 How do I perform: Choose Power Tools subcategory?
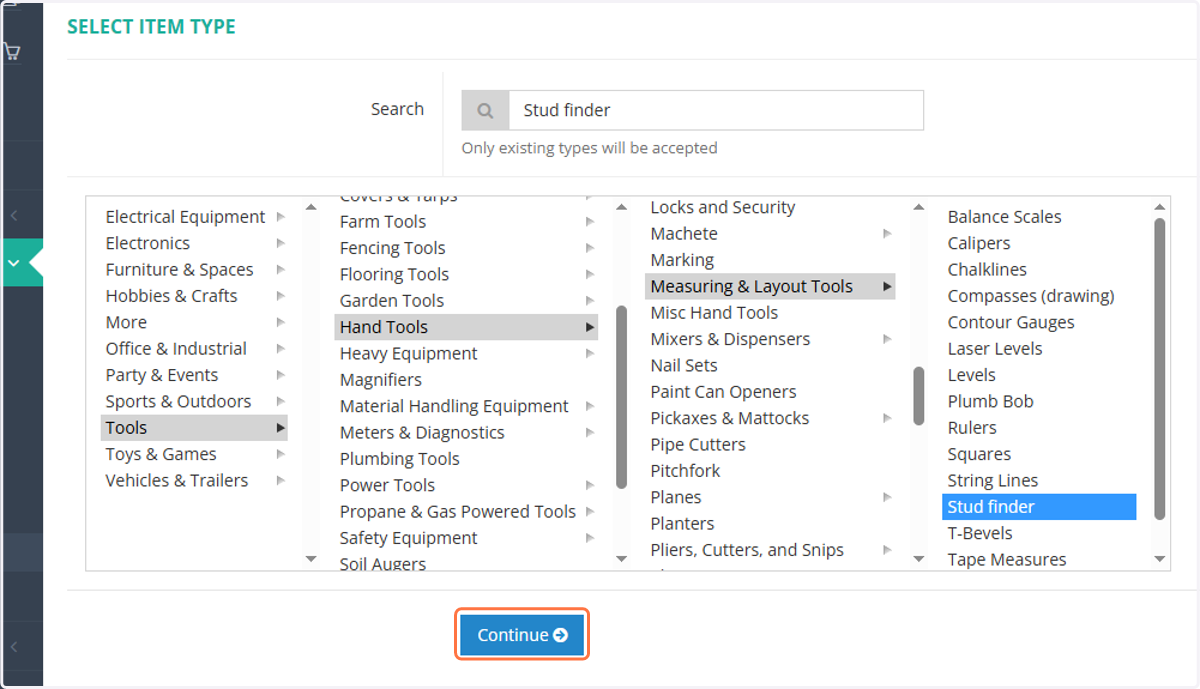387,486
